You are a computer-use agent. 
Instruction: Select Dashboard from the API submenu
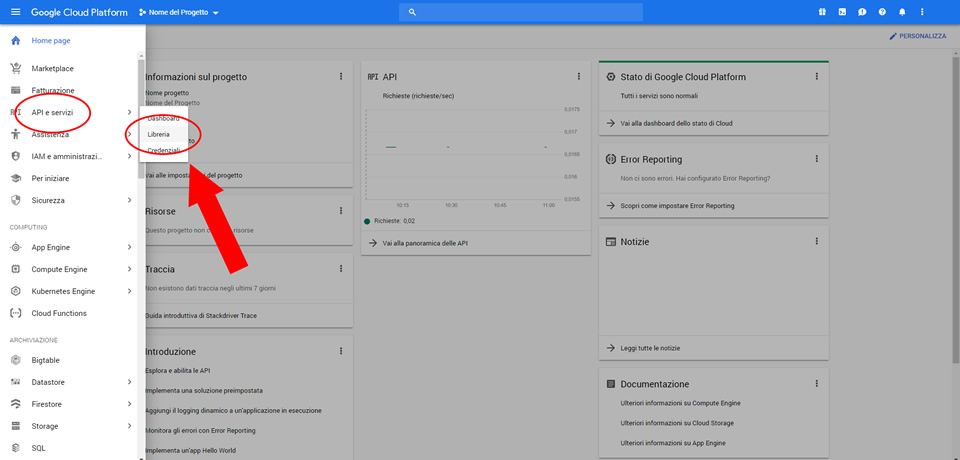coord(164,118)
